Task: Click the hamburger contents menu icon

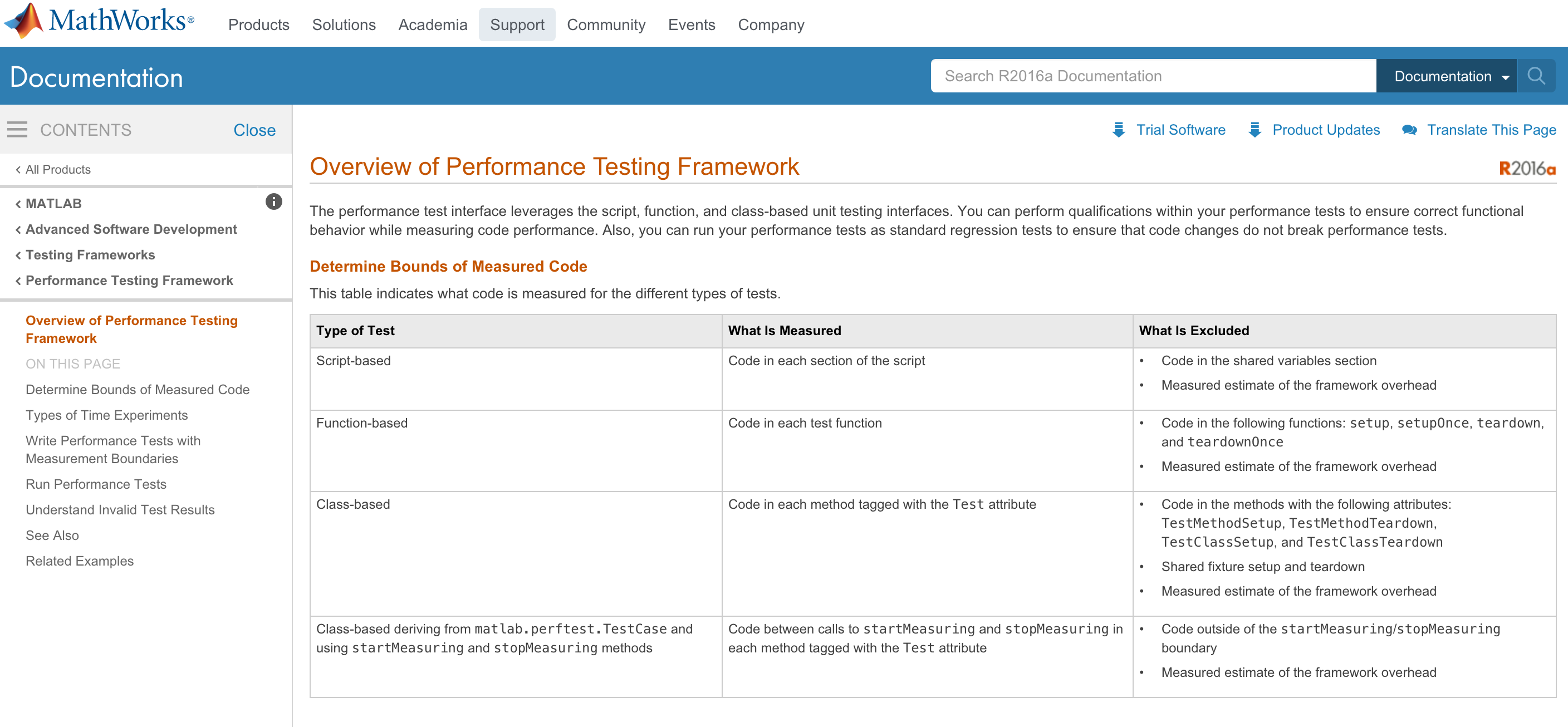Action: (18, 130)
